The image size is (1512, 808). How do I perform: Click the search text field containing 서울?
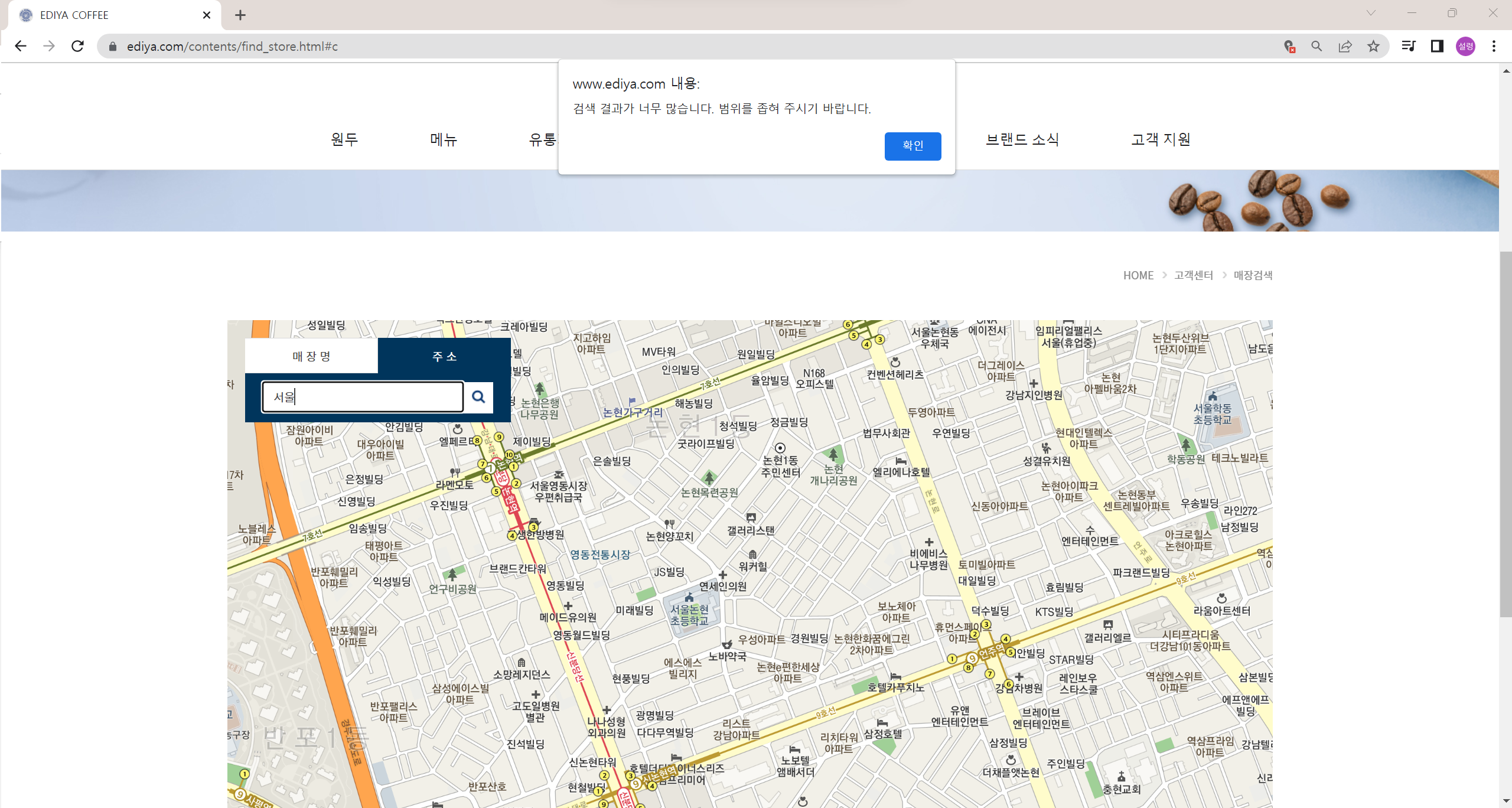[363, 397]
